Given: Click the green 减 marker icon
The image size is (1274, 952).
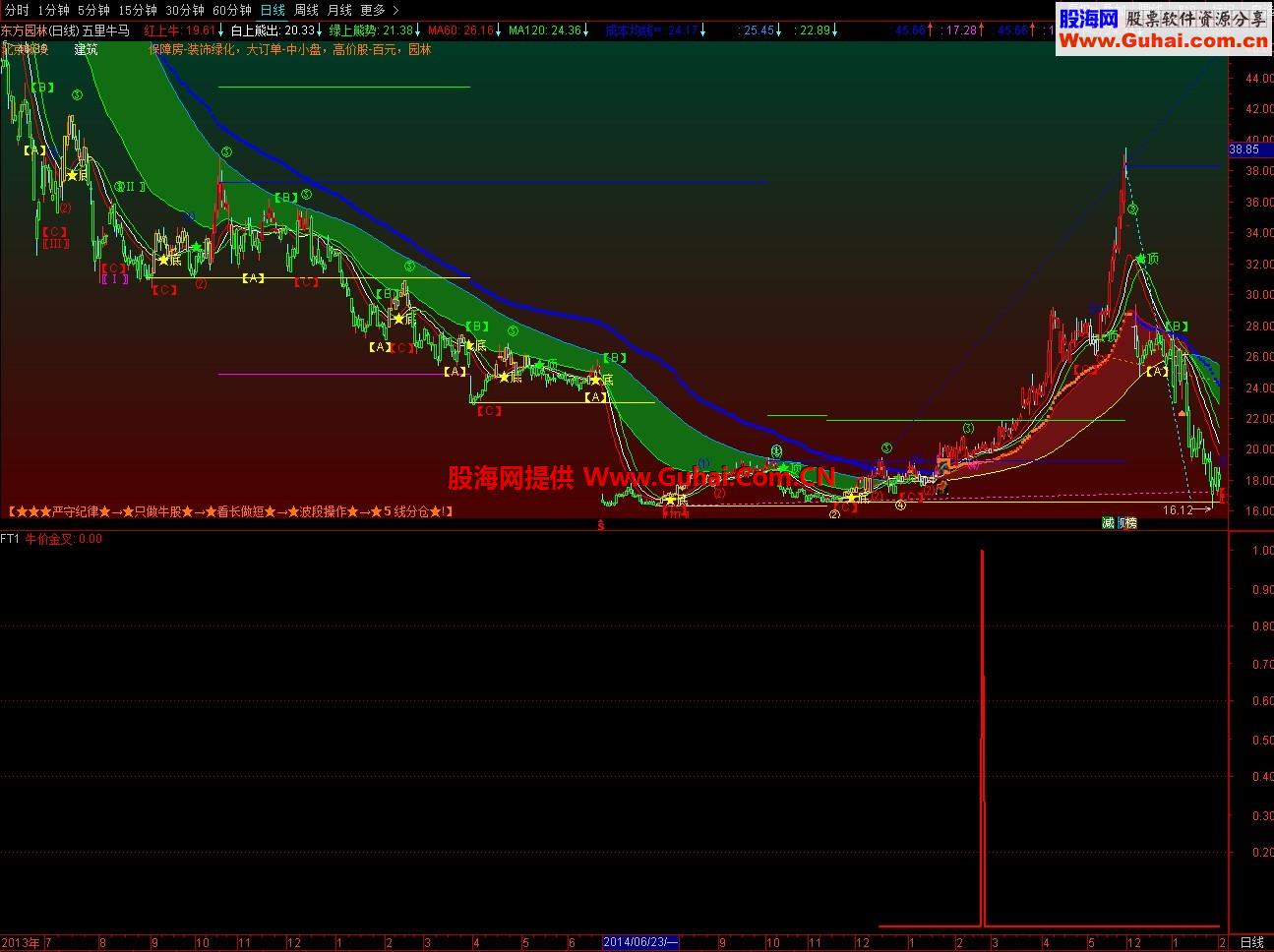Looking at the screenshot, I should (1108, 523).
